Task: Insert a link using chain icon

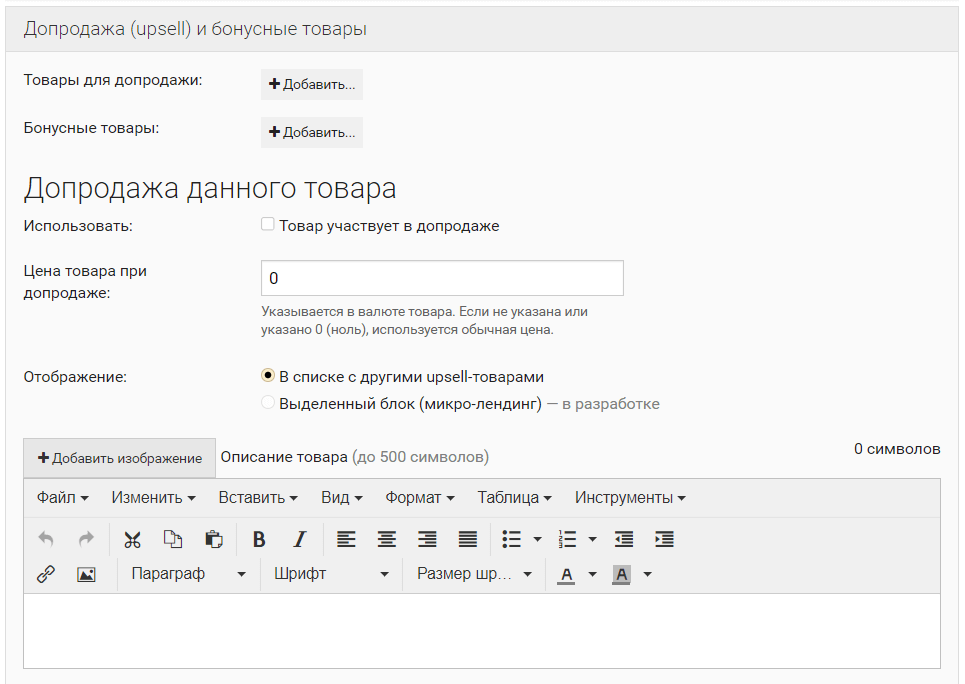Action: 46,574
